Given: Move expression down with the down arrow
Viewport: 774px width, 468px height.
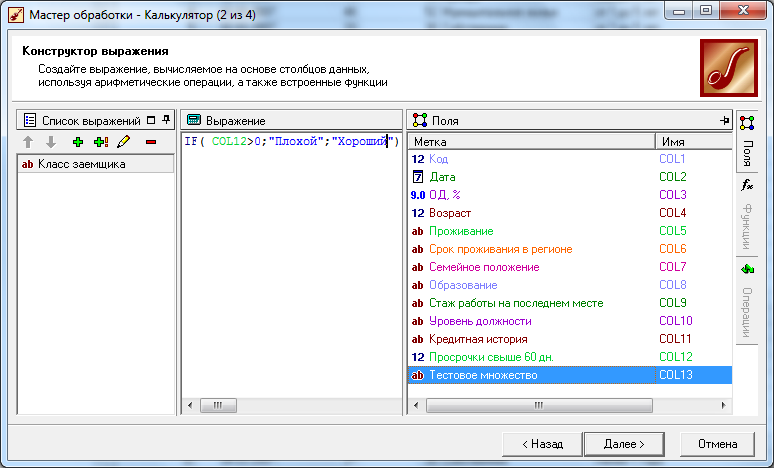Looking at the screenshot, I should (51, 142).
